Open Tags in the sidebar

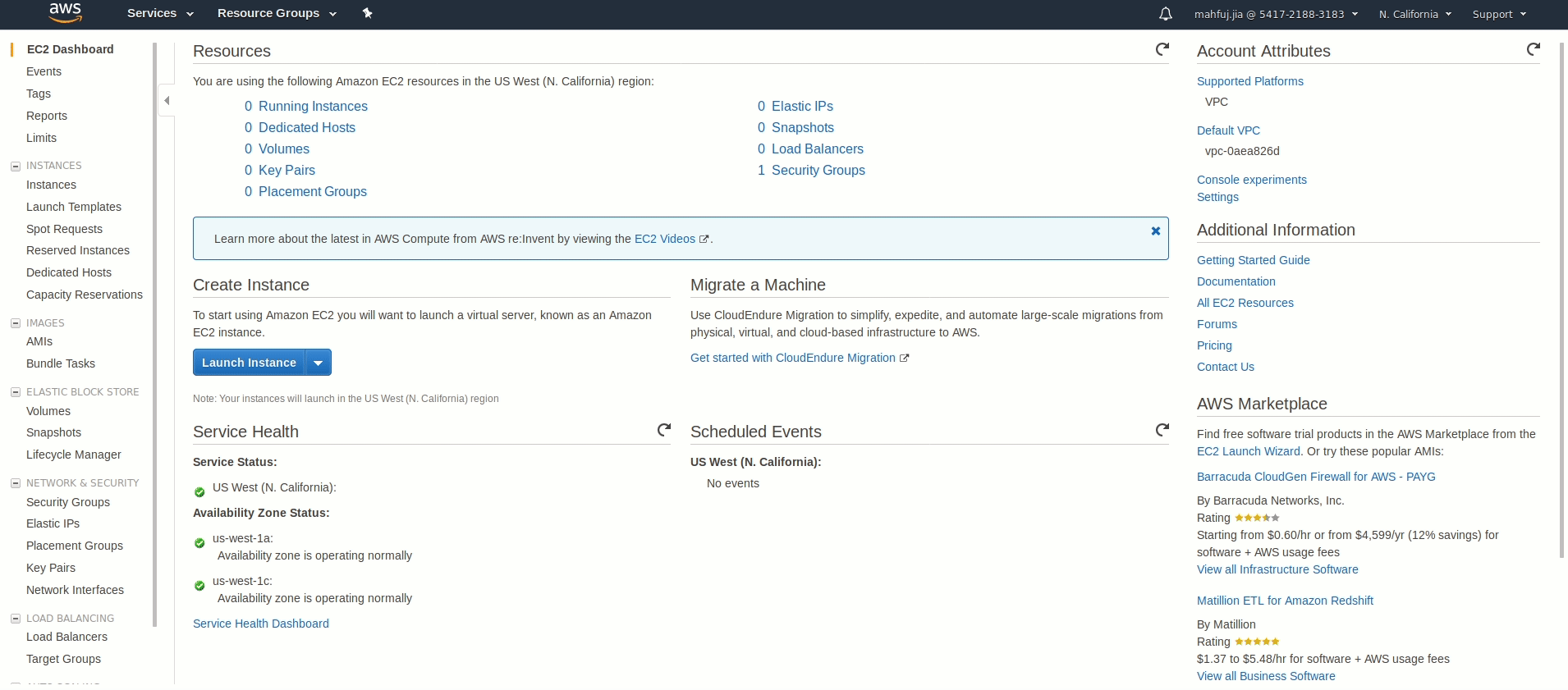point(39,94)
